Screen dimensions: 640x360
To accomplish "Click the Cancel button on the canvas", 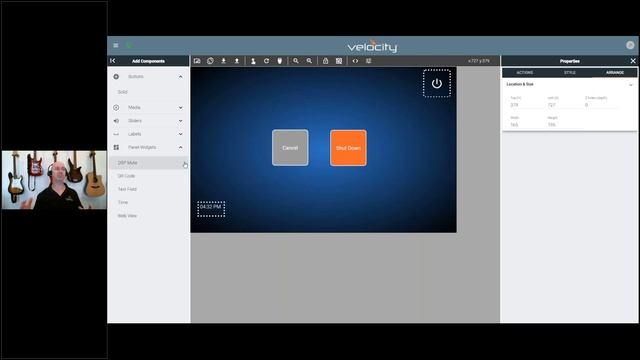I will (x=290, y=148).
